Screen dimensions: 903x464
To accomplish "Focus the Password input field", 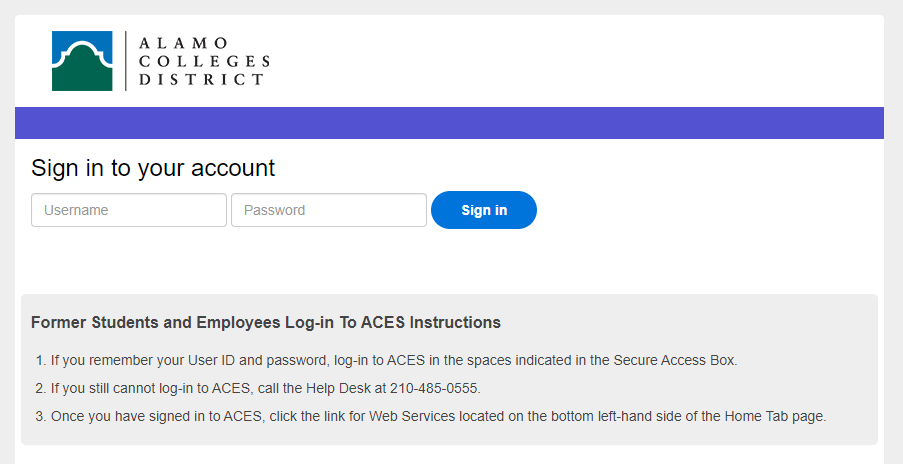I will [329, 210].
